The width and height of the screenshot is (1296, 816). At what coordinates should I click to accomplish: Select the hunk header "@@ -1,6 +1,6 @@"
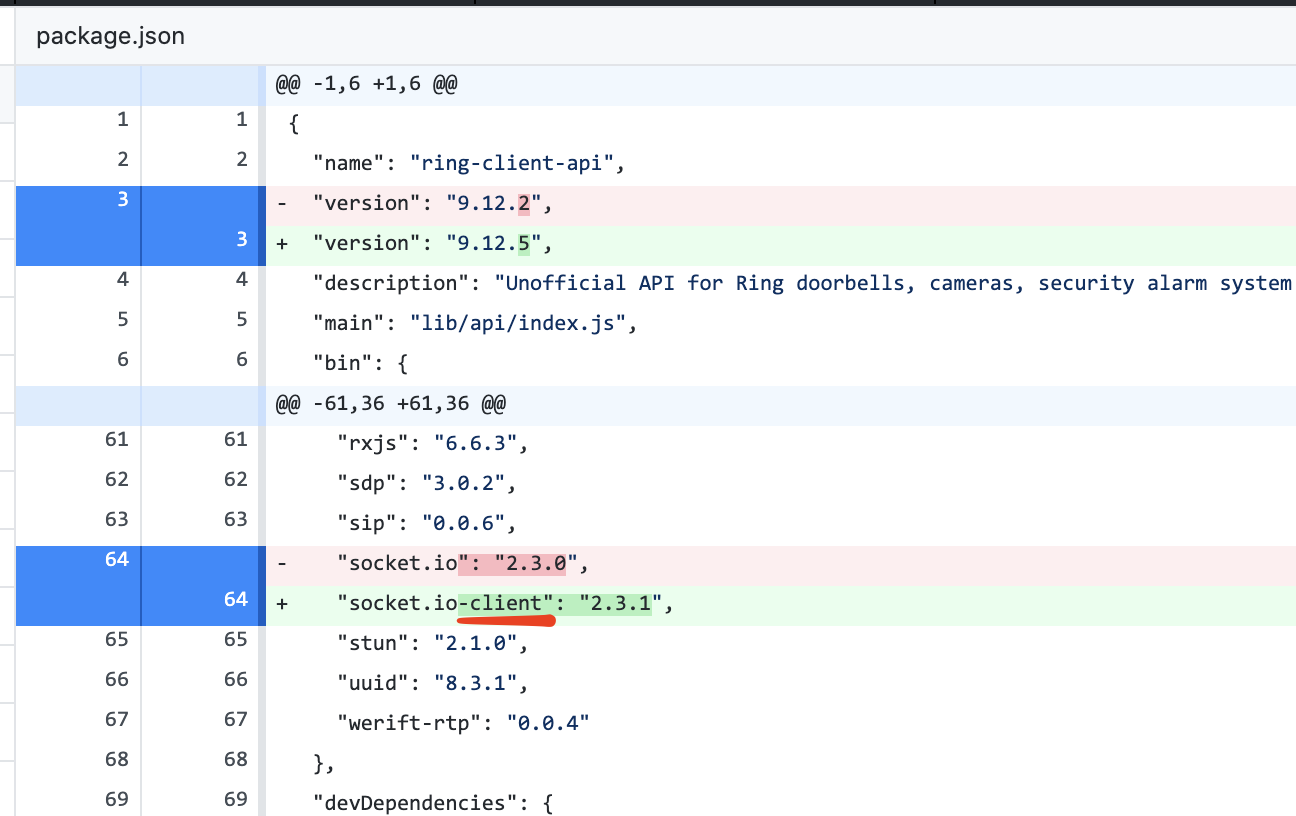[x=366, y=85]
